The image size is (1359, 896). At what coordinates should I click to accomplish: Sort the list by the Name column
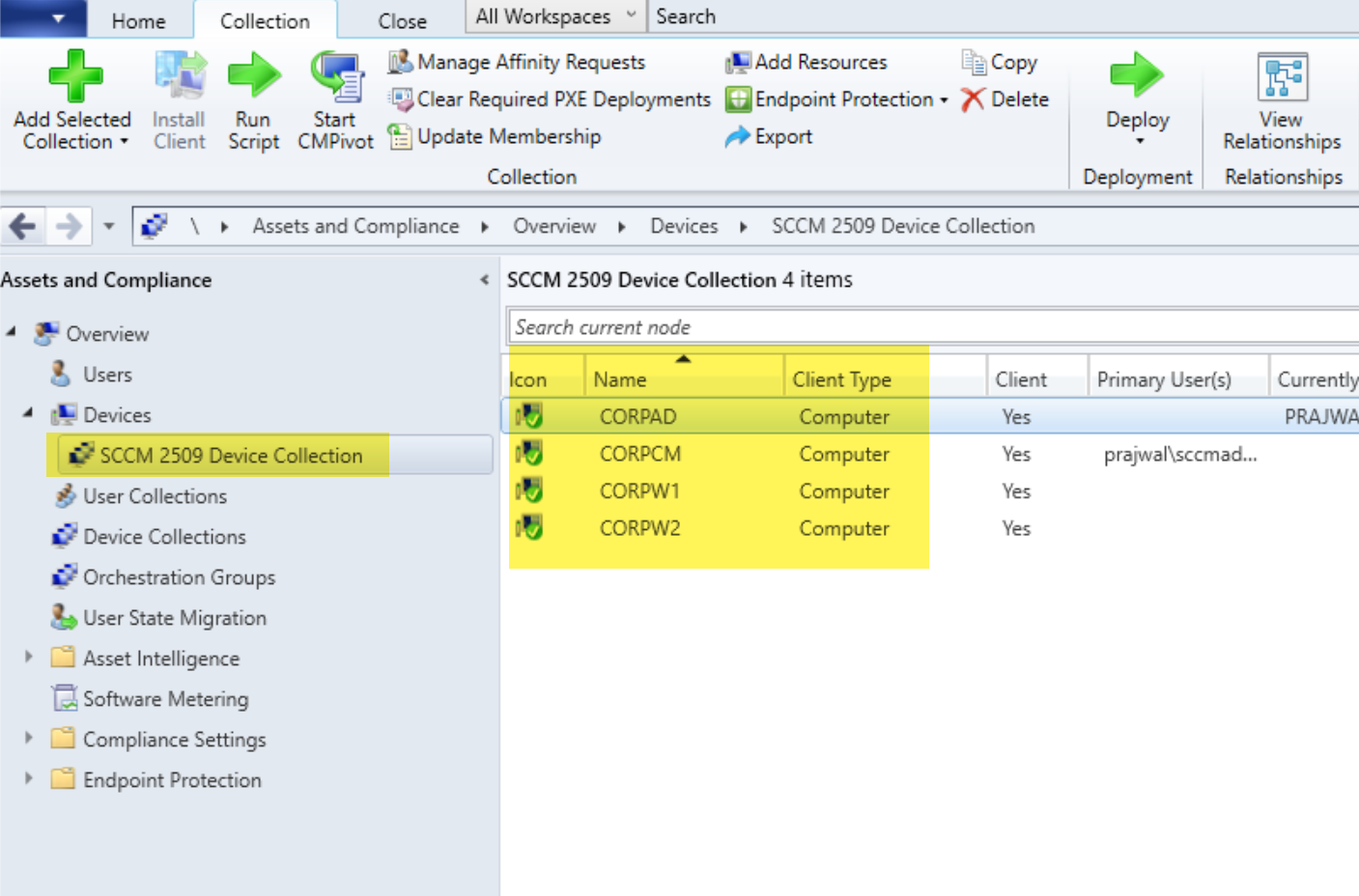684,379
